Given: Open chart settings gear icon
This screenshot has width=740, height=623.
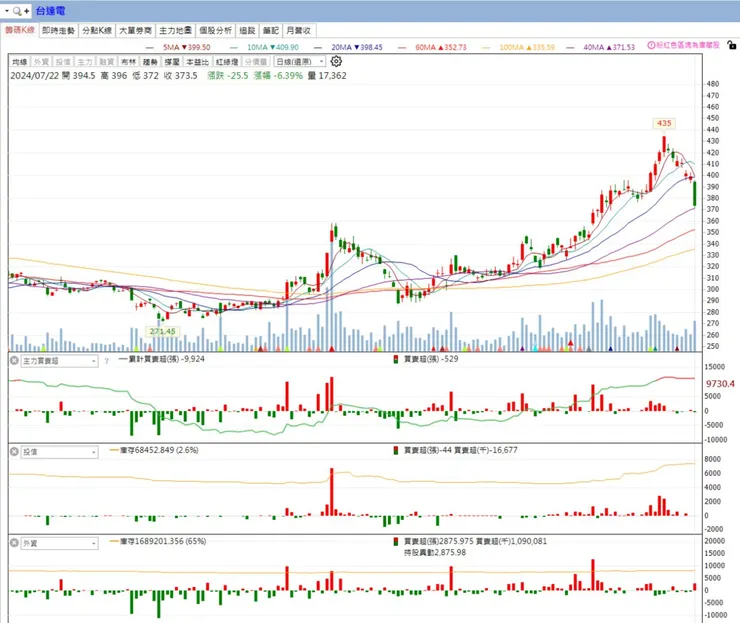Looking at the screenshot, I should point(336,61).
